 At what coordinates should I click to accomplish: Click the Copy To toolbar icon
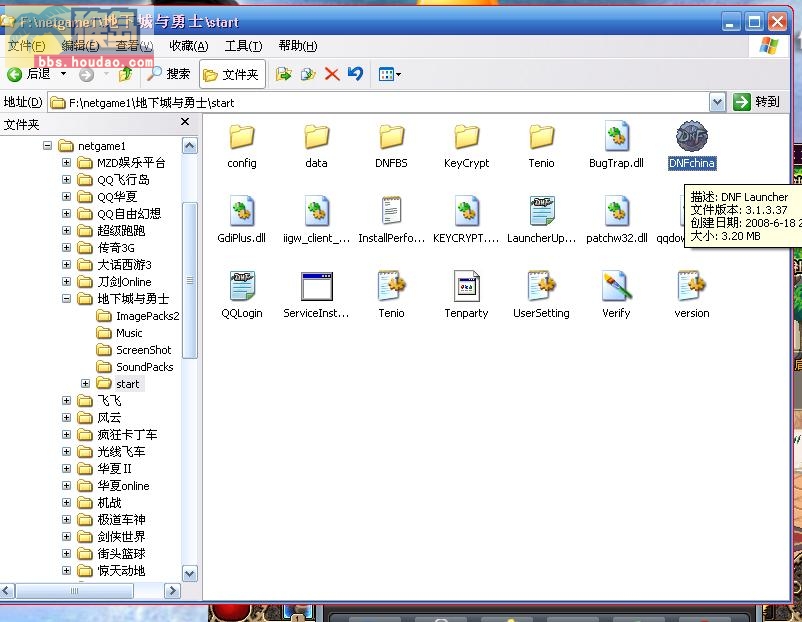click(307, 75)
